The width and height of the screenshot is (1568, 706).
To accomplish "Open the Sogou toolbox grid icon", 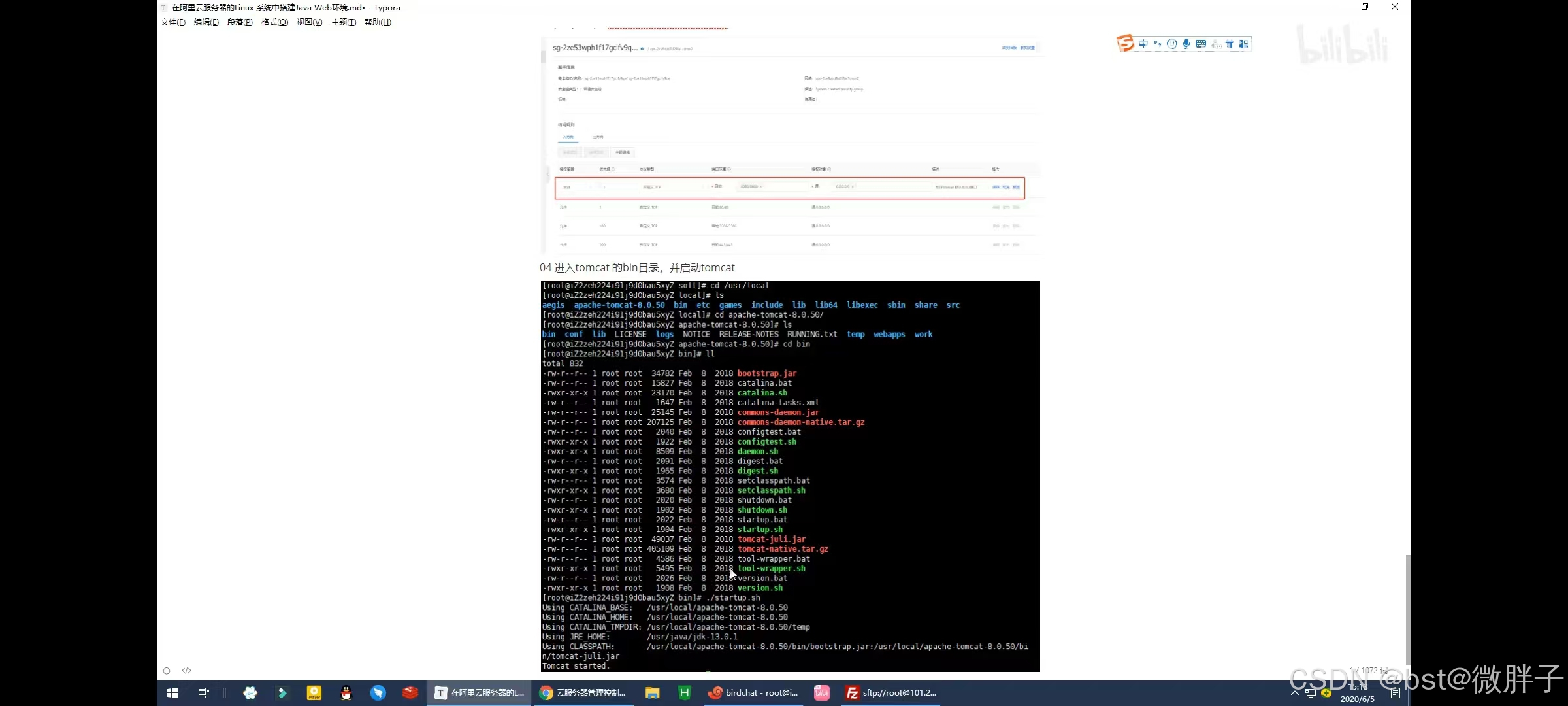I will tap(1243, 44).
